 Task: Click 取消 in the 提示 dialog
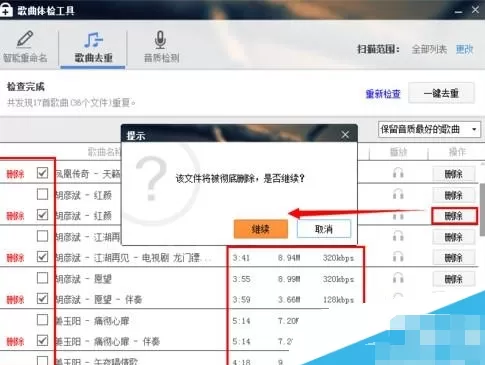click(324, 229)
